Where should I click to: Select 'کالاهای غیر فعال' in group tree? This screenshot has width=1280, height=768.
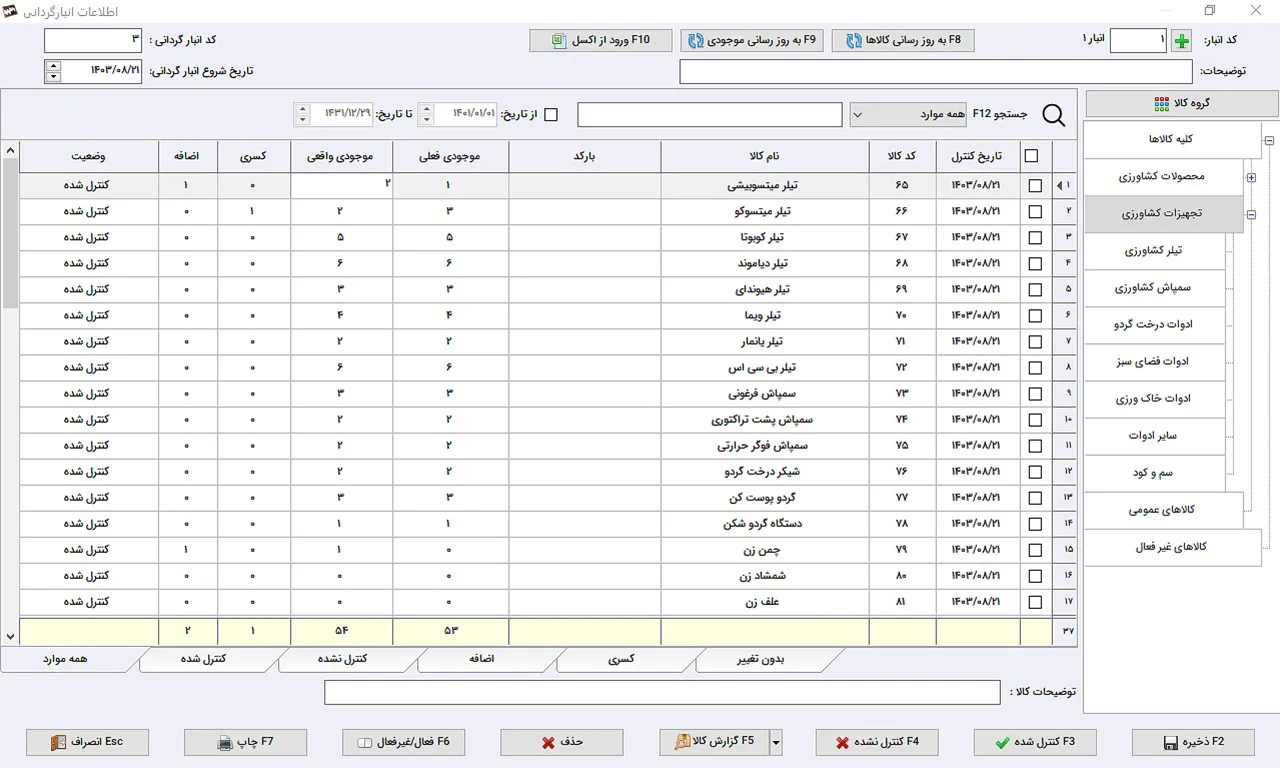pos(1173,547)
